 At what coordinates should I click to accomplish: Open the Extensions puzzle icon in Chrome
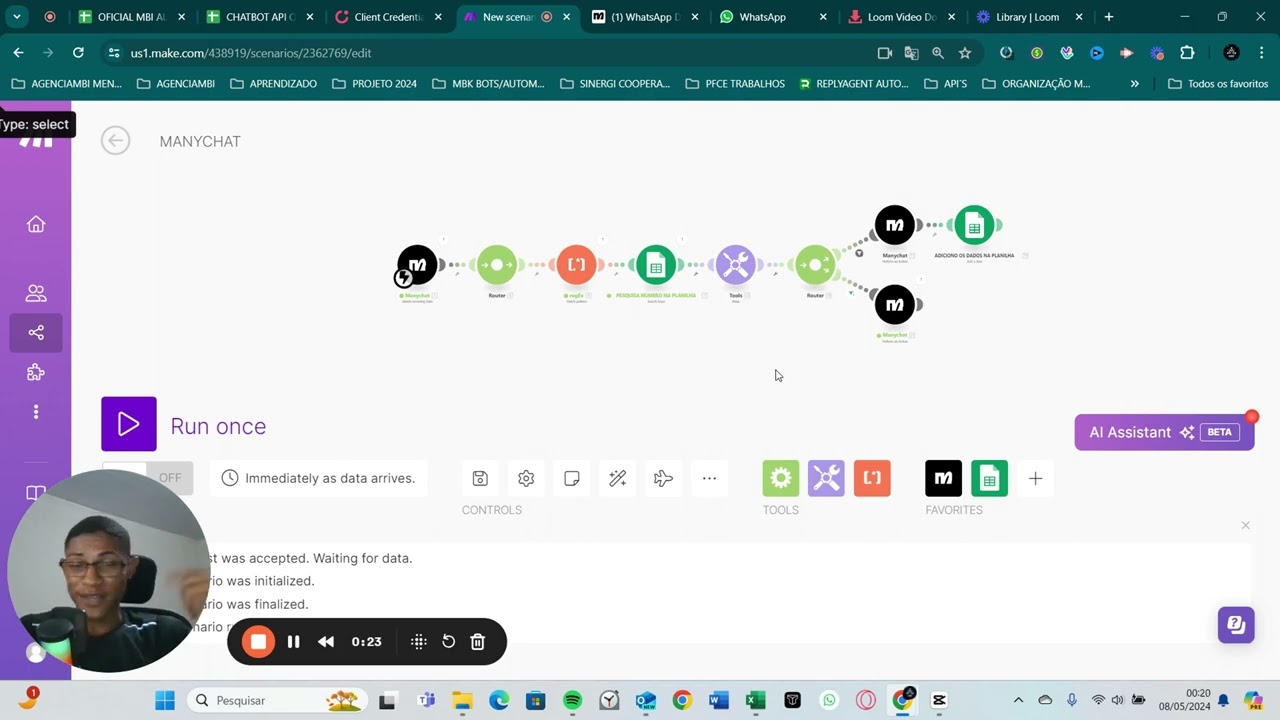[x=1187, y=53]
